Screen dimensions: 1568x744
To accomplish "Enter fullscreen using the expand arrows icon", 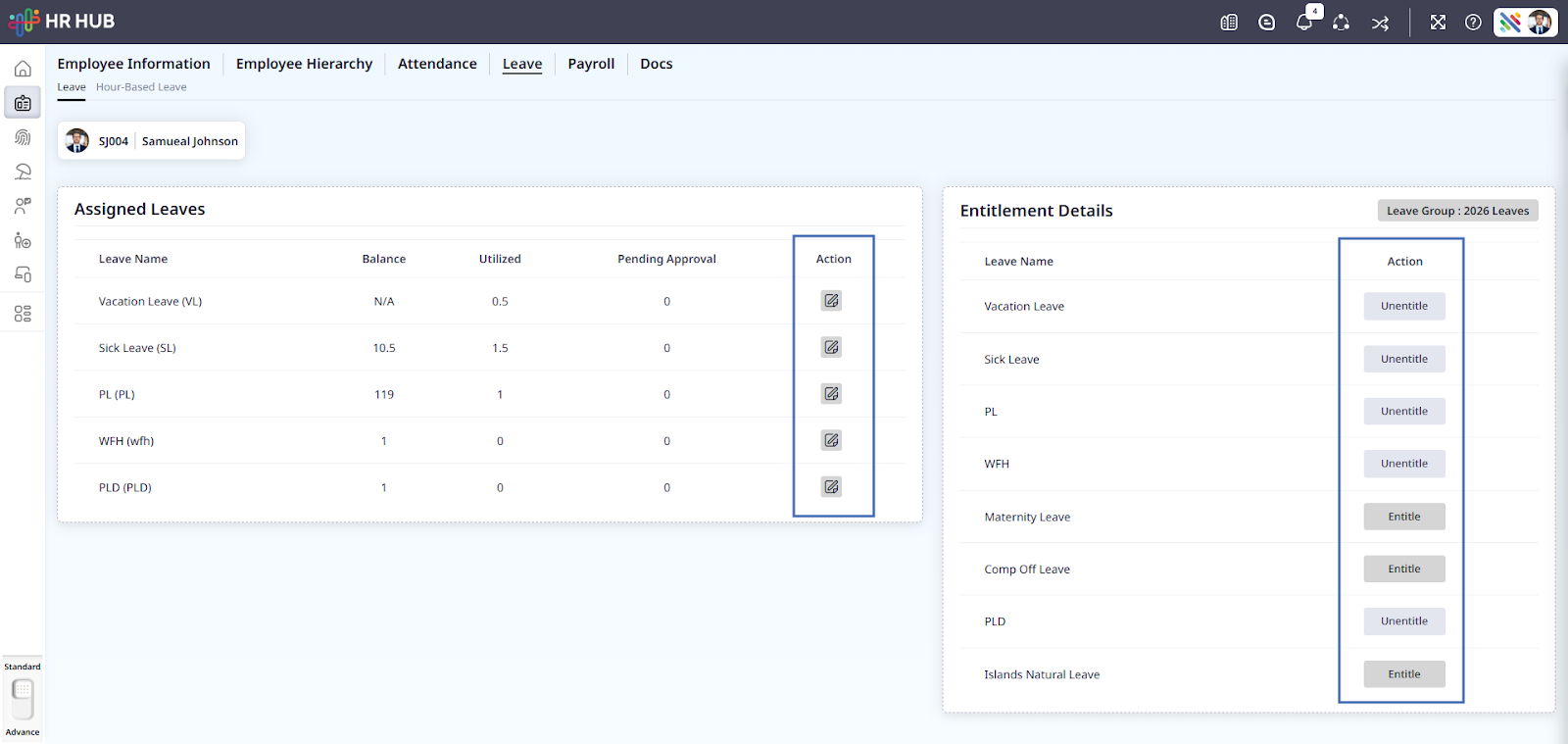I will [1438, 23].
